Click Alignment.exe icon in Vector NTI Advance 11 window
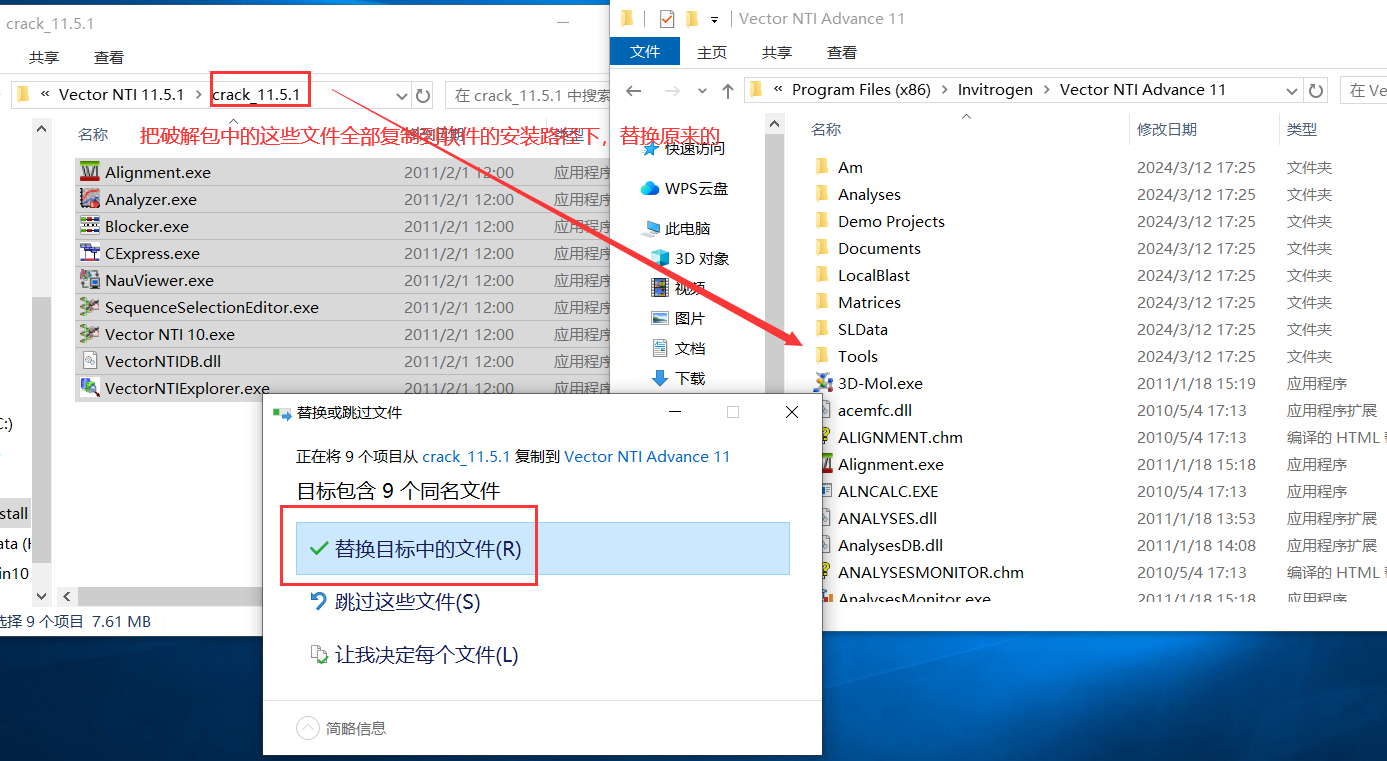Screen dimensions: 1387x761 coord(825,464)
